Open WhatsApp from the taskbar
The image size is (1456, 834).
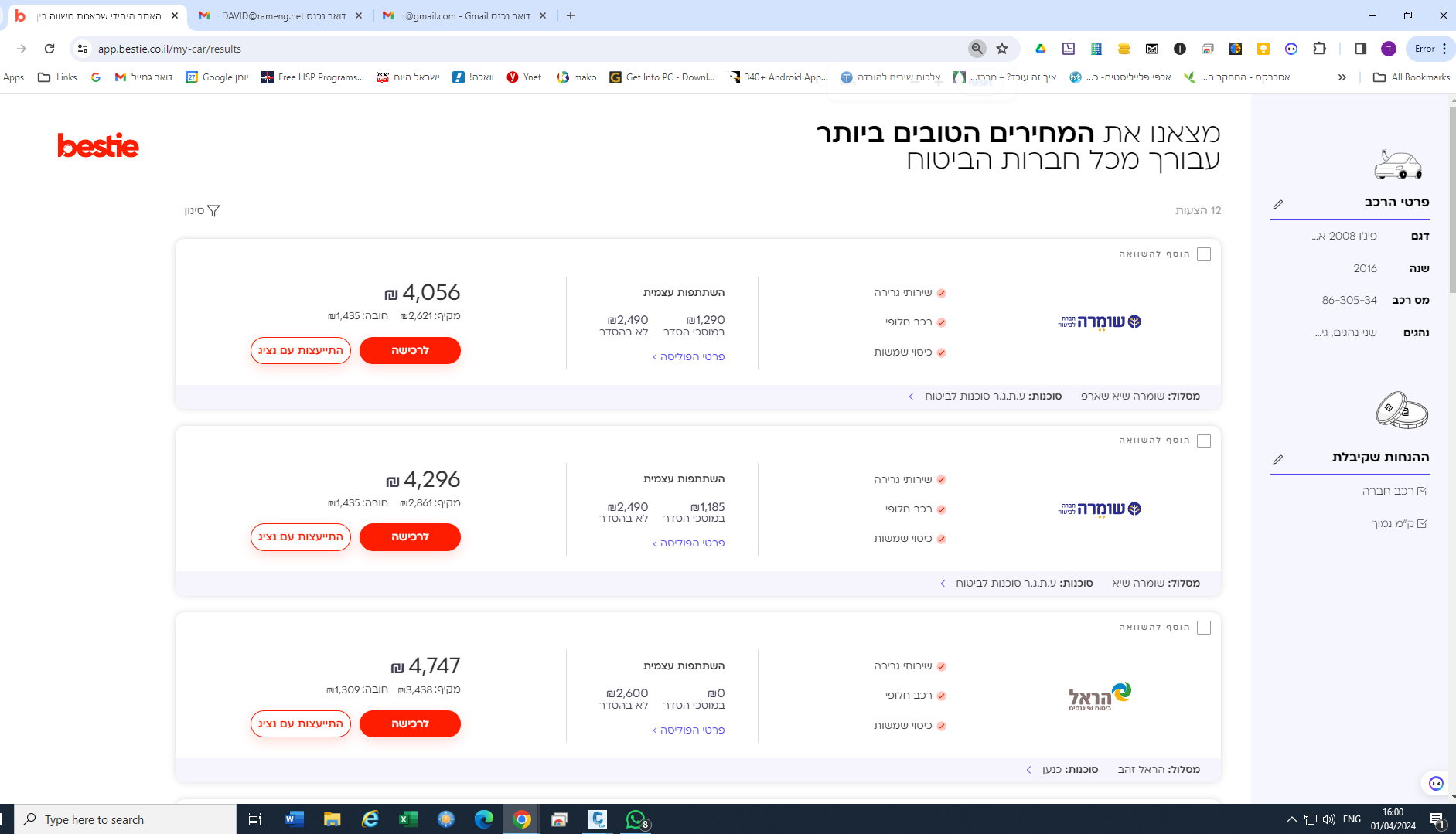[635, 819]
